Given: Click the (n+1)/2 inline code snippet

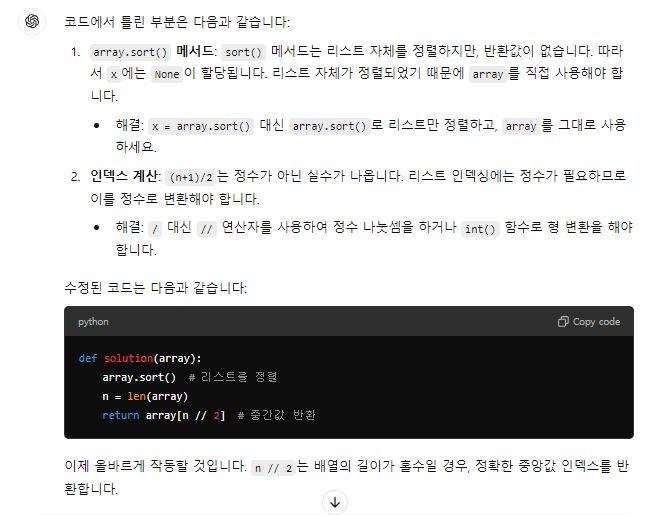Looking at the screenshot, I should [x=191, y=177].
